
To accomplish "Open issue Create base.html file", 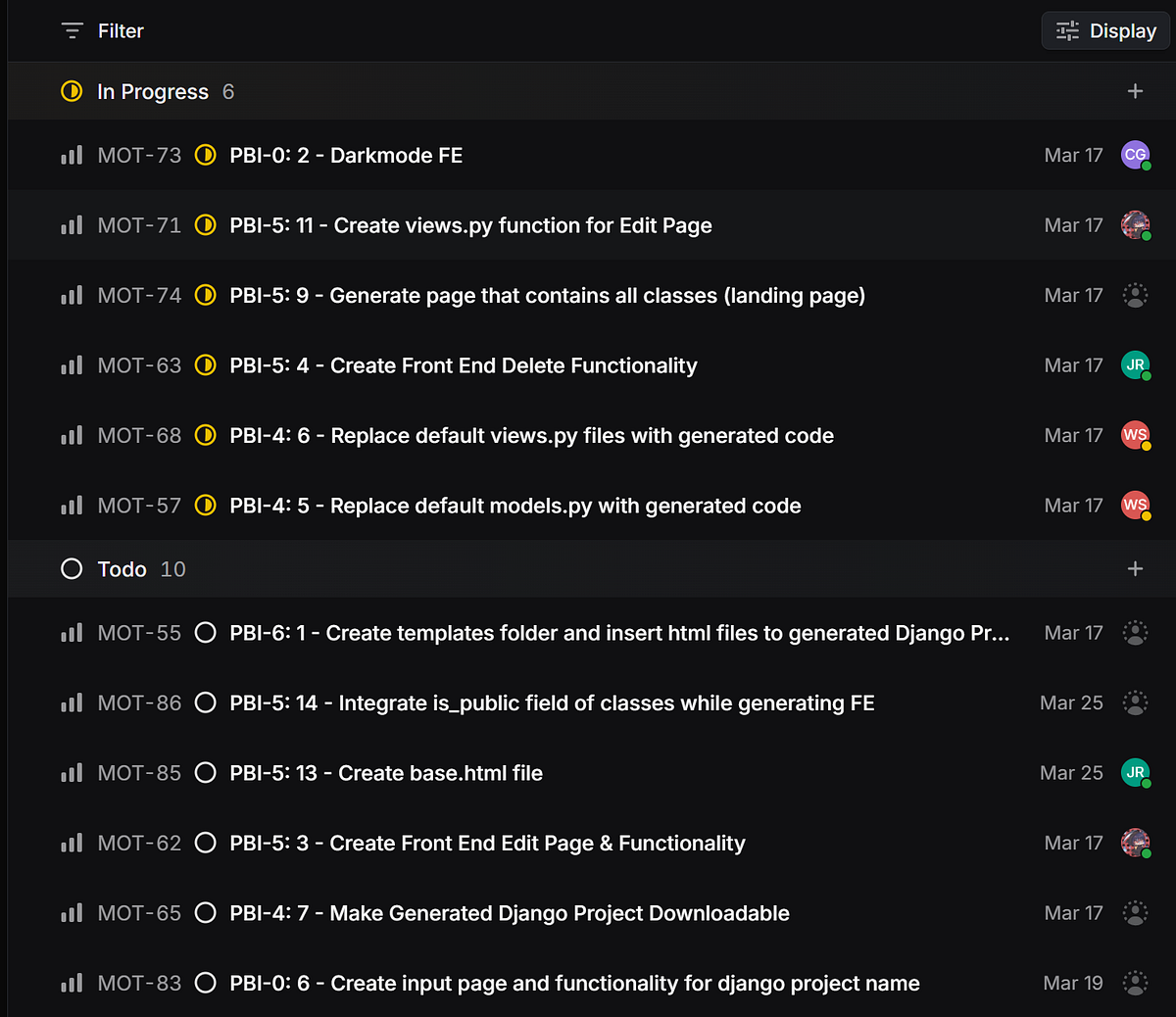I will coord(386,773).
